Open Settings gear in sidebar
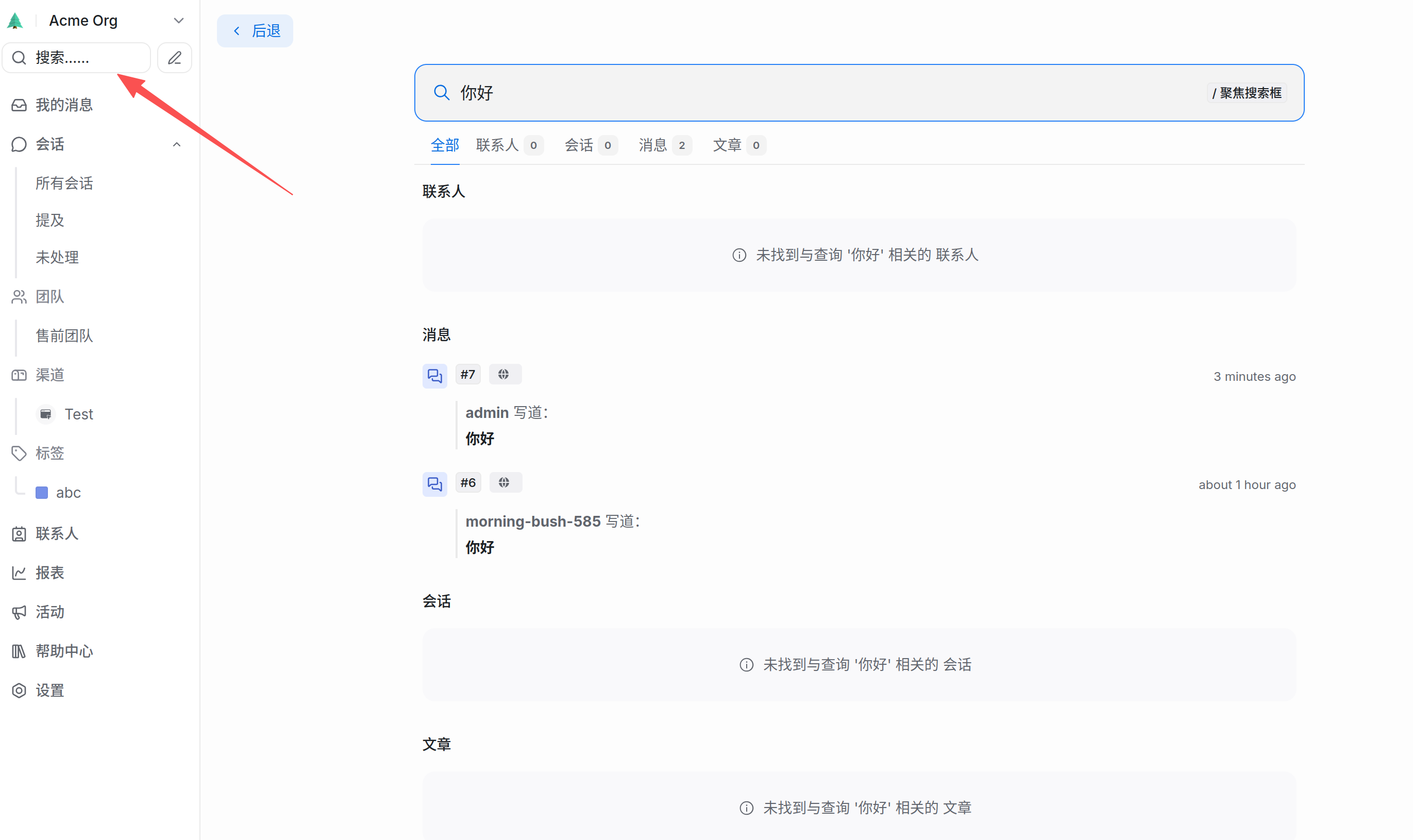1413x840 pixels. [x=19, y=691]
